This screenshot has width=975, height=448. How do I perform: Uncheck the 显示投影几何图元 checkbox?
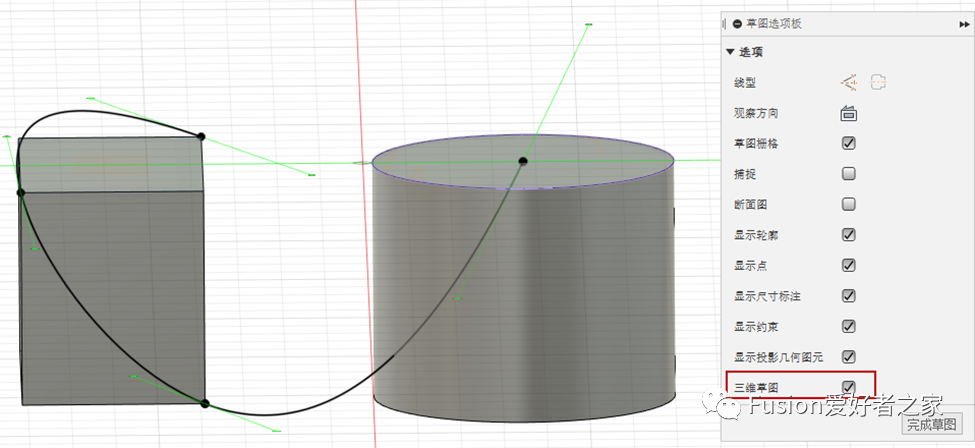coord(849,357)
